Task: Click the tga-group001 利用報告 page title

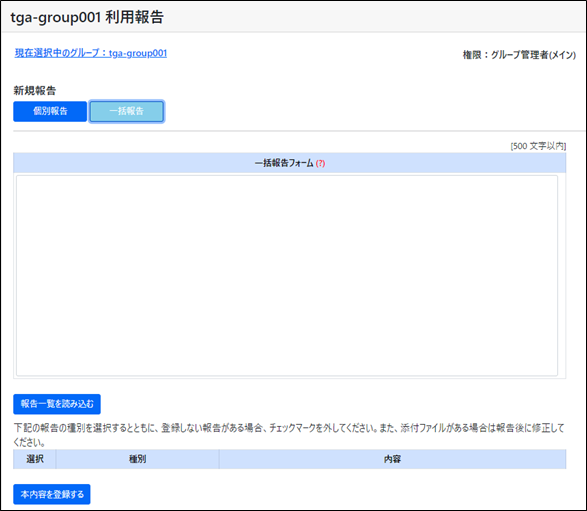Action: click(x=87, y=17)
